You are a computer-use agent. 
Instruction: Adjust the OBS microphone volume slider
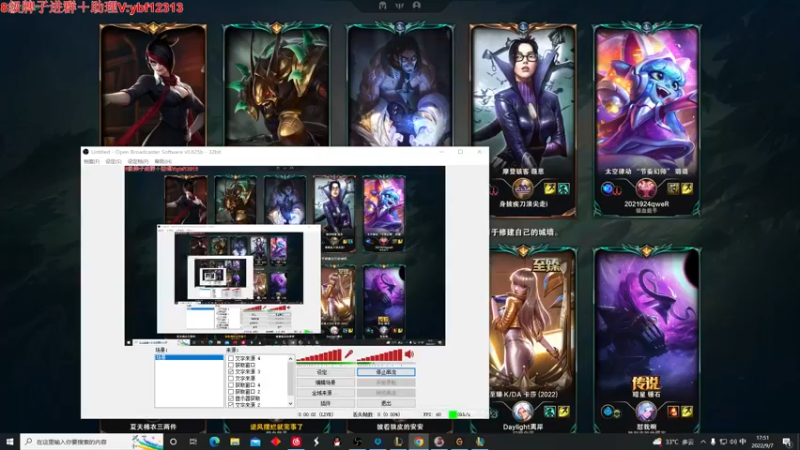[319, 355]
